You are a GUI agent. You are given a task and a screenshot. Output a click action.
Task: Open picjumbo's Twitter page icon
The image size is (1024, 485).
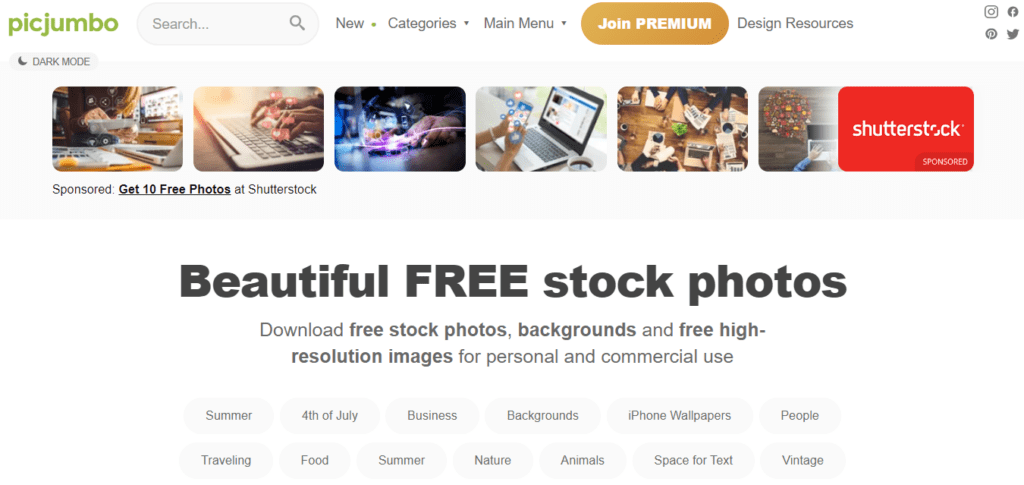pos(1013,34)
